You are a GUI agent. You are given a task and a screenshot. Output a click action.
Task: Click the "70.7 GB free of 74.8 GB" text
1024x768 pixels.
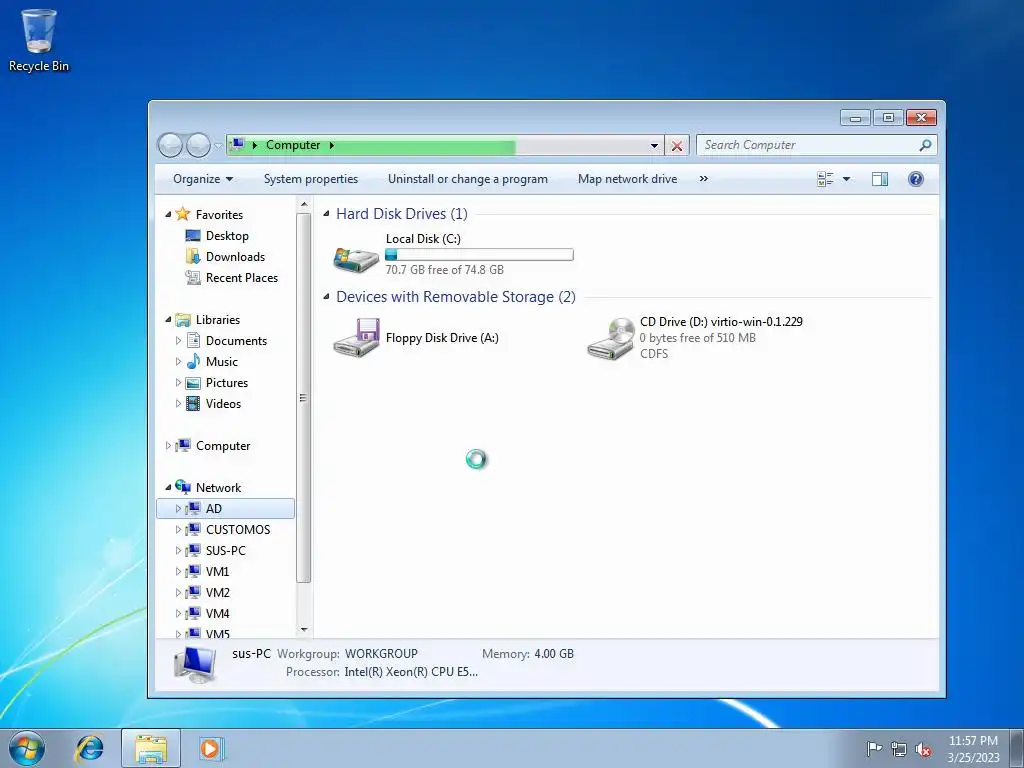coord(445,269)
